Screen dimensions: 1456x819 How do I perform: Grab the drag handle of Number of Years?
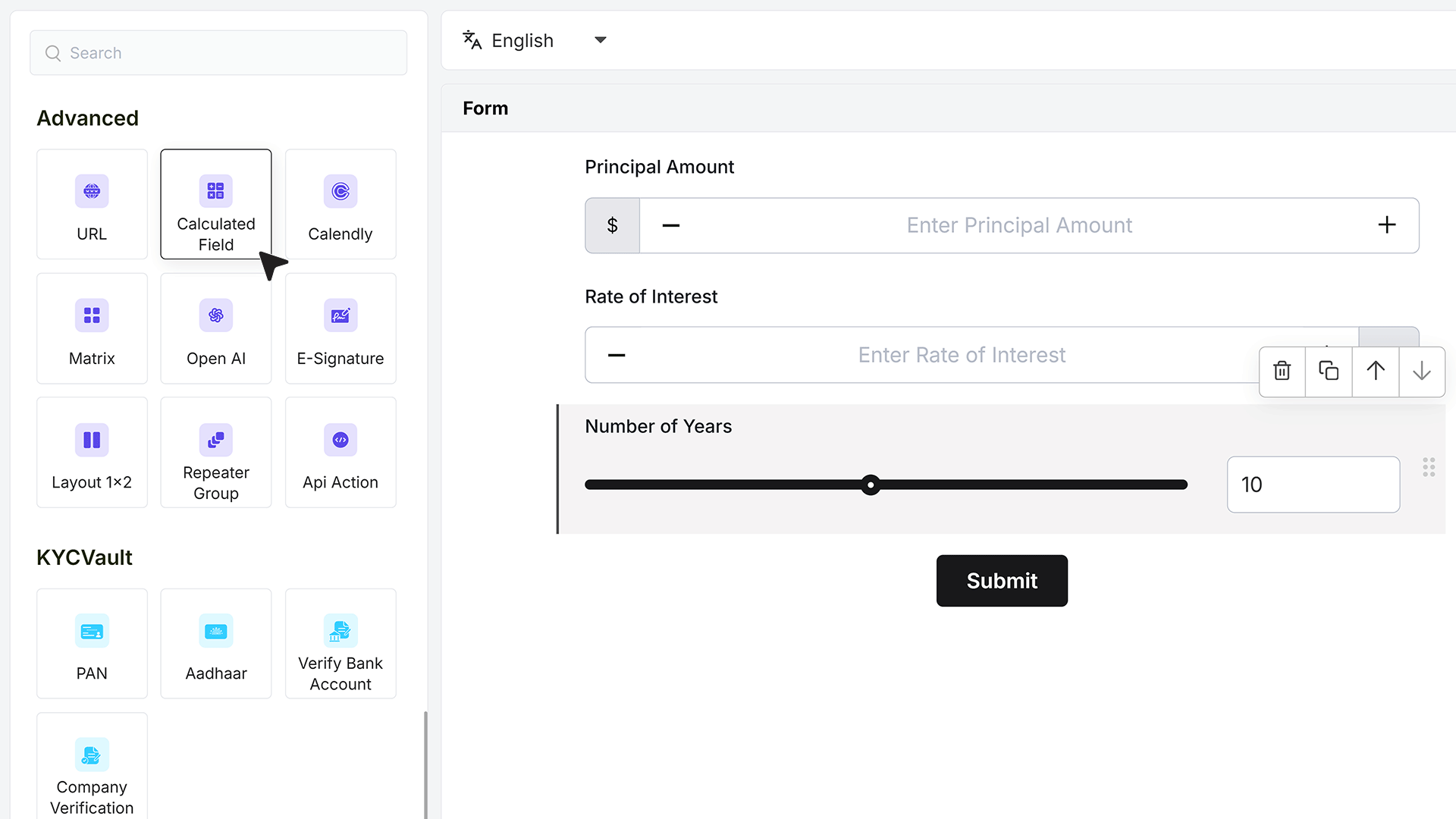(x=1429, y=467)
